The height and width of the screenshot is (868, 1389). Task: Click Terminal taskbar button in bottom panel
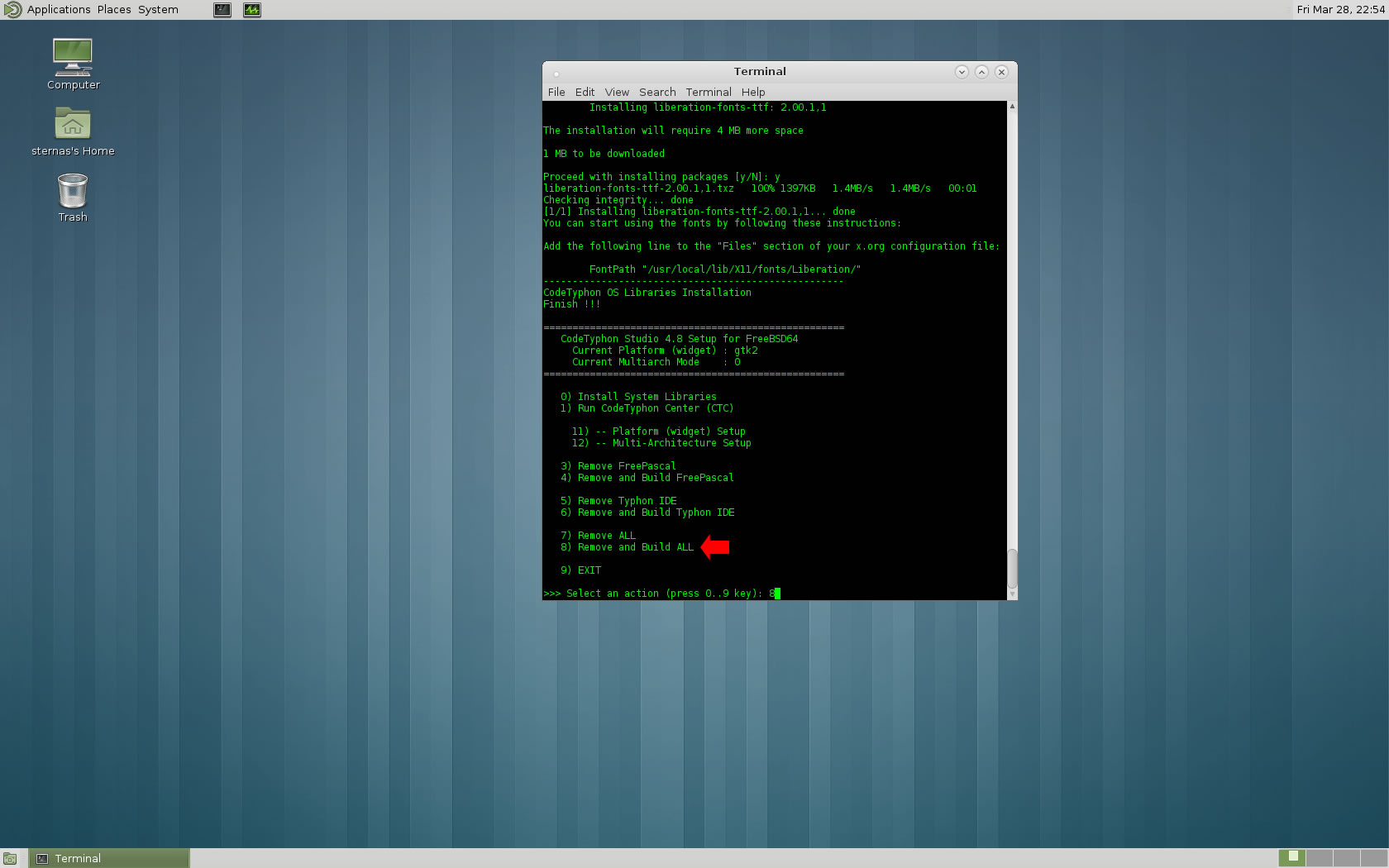pyautogui.click(x=109, y=858)
